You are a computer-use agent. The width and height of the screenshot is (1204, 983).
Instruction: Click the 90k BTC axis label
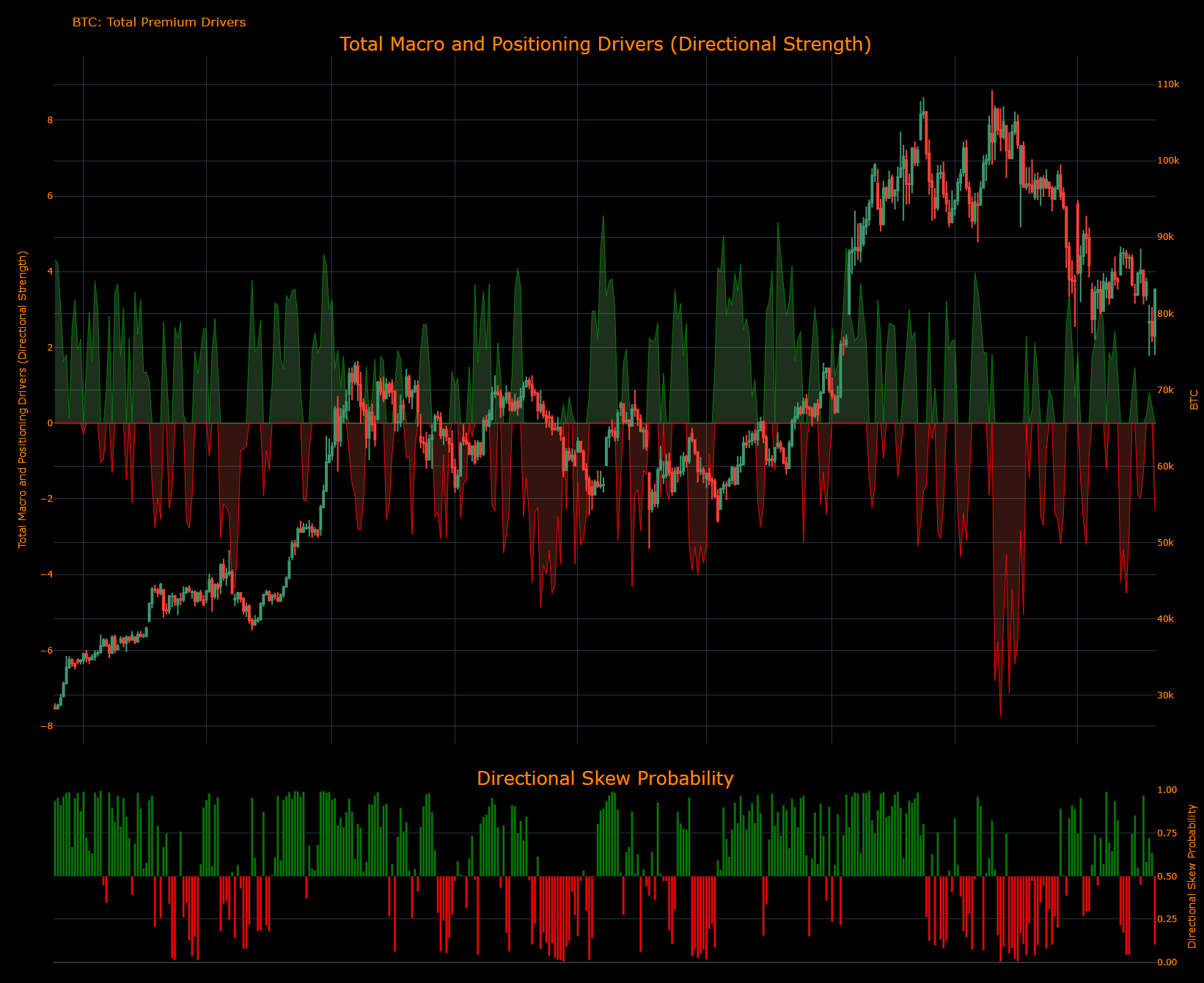(x=1166, y=237)
